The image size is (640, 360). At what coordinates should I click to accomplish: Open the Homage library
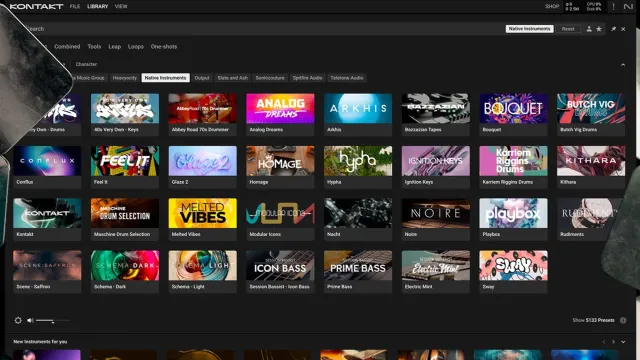pos(280,167)
